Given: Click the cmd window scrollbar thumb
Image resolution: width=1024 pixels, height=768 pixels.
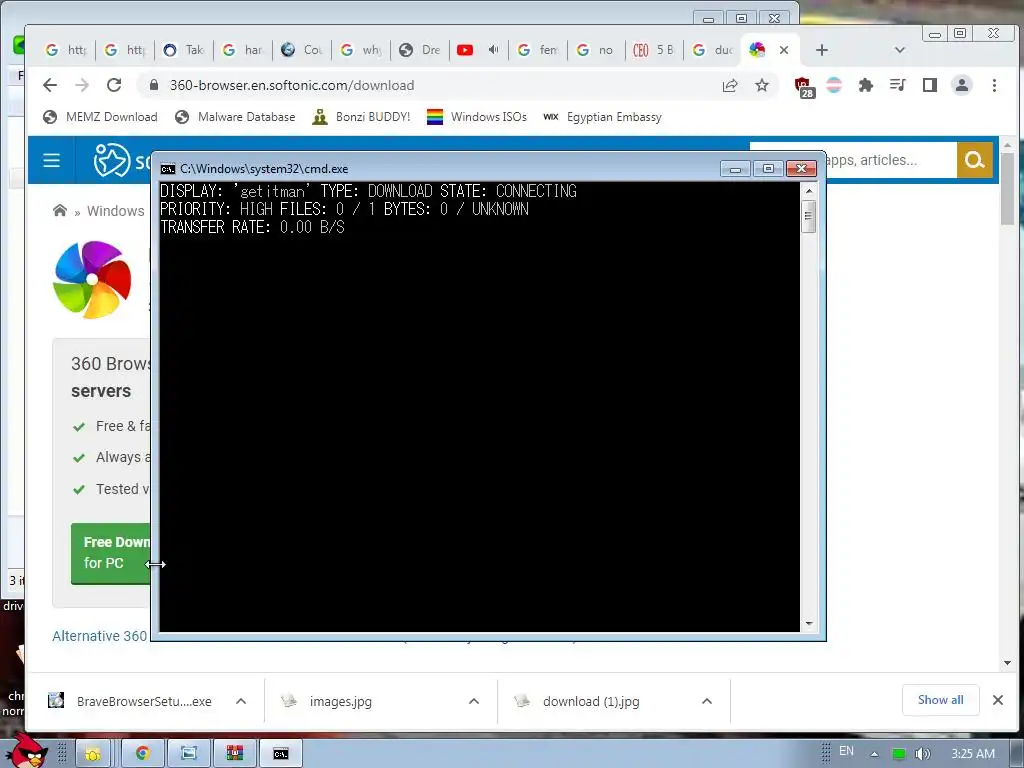Looking at the screenshot, I should tap(808, 216).
